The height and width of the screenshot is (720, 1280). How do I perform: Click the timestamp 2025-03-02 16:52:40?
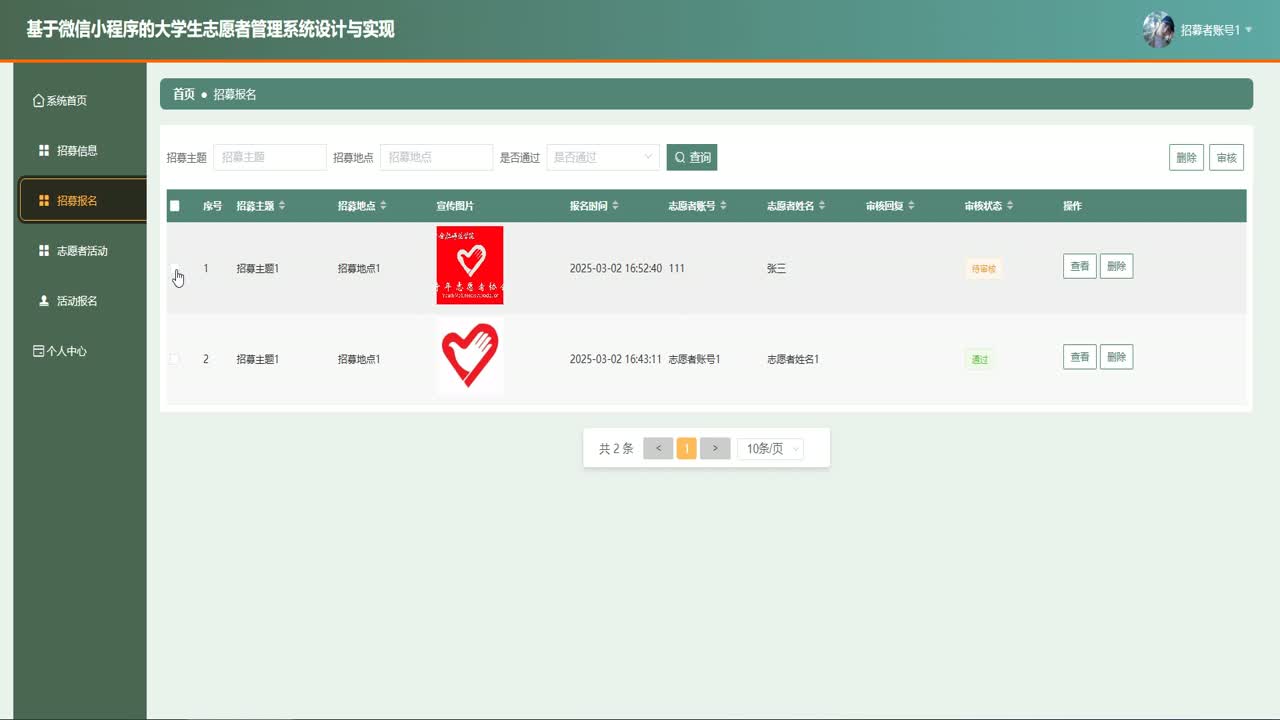click(x=616, y=269)
